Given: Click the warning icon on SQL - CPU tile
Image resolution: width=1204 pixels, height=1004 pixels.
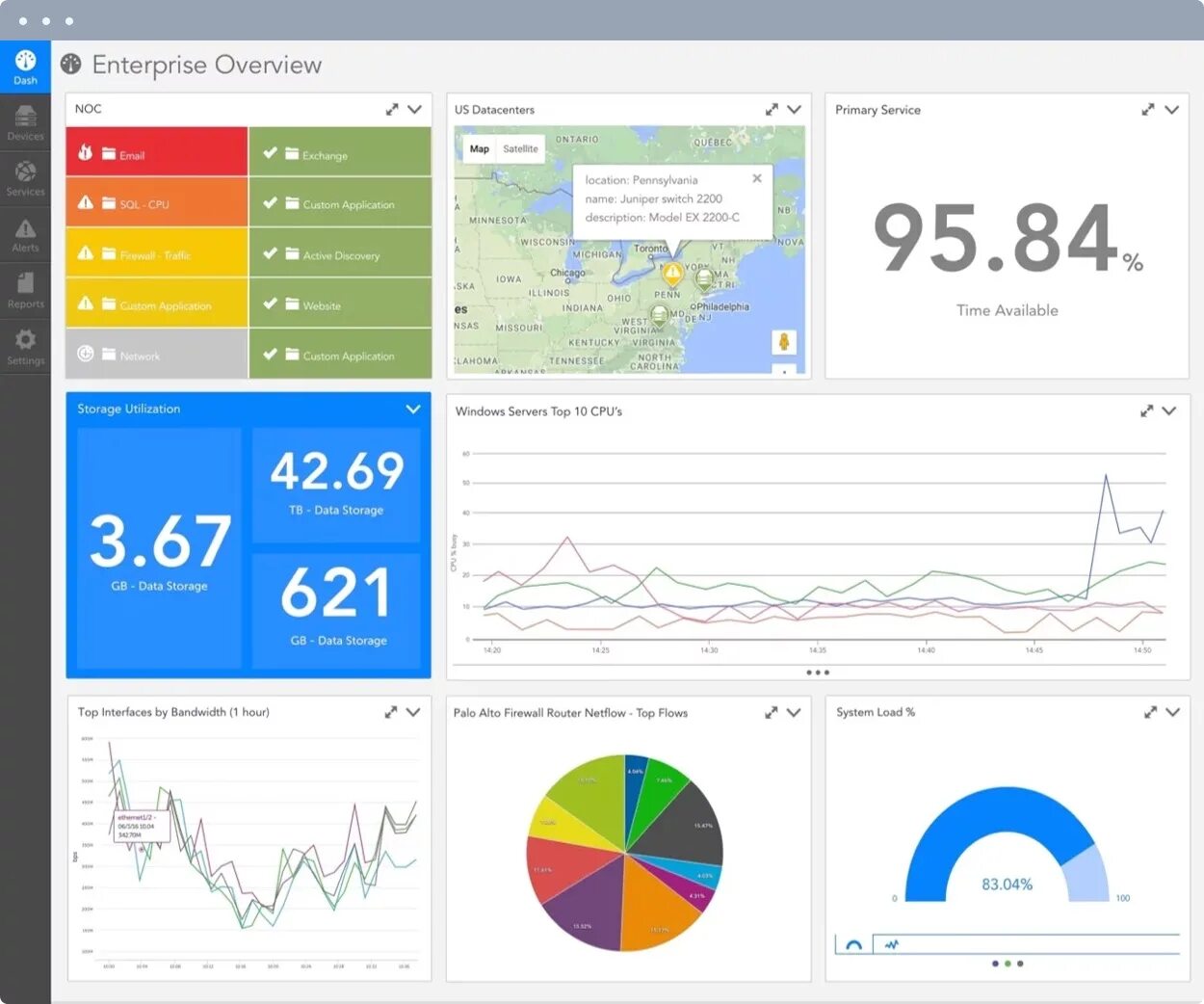Looking at the screenshot, I should pos(85,202).
